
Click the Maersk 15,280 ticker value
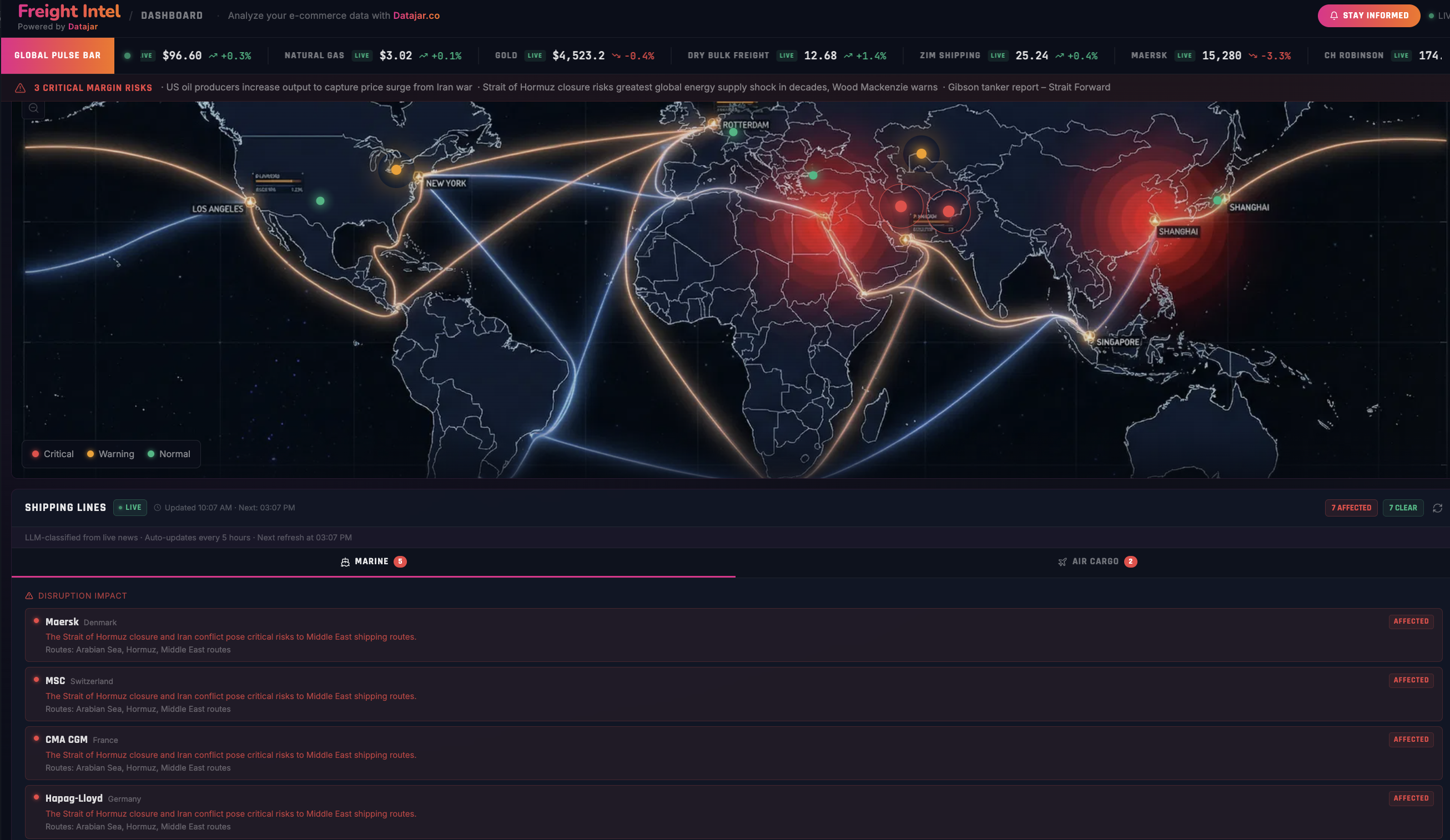[1222, 56]
